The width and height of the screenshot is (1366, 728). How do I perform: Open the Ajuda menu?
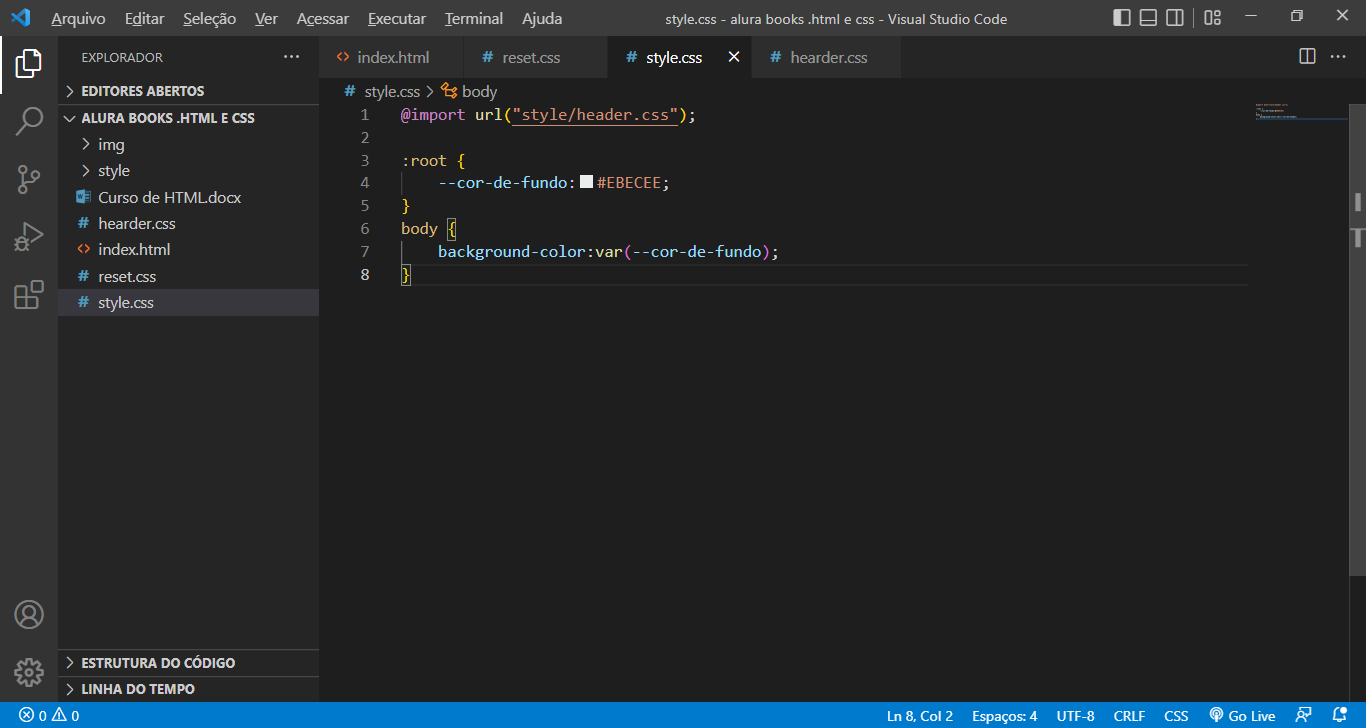[542, 18]
